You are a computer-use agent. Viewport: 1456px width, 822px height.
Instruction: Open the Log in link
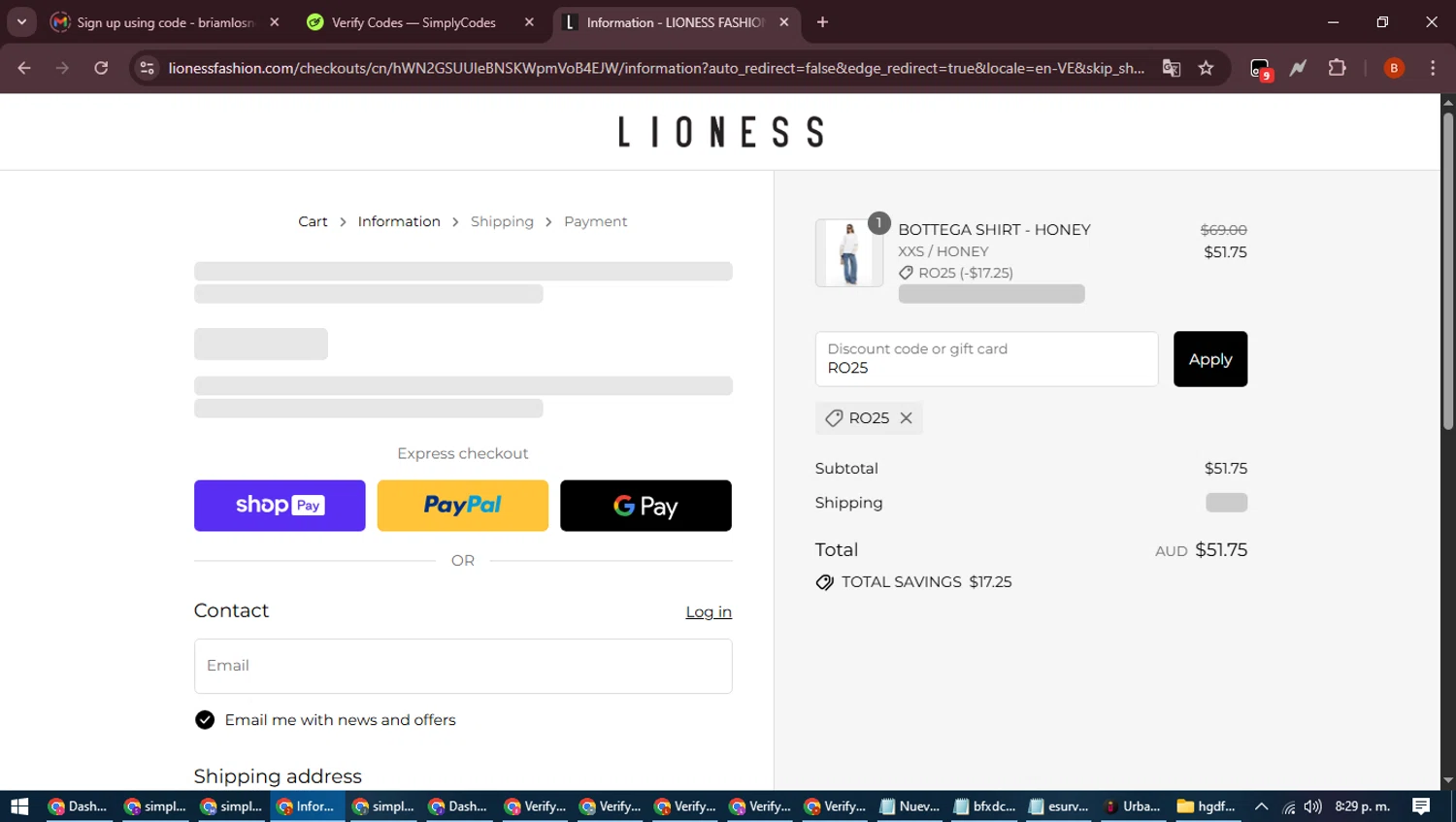(709, 612)
